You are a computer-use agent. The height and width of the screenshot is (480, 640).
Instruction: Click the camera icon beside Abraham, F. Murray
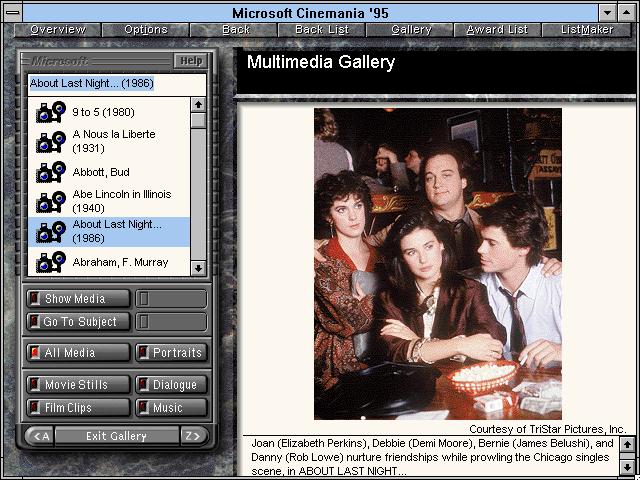(51, 262)
